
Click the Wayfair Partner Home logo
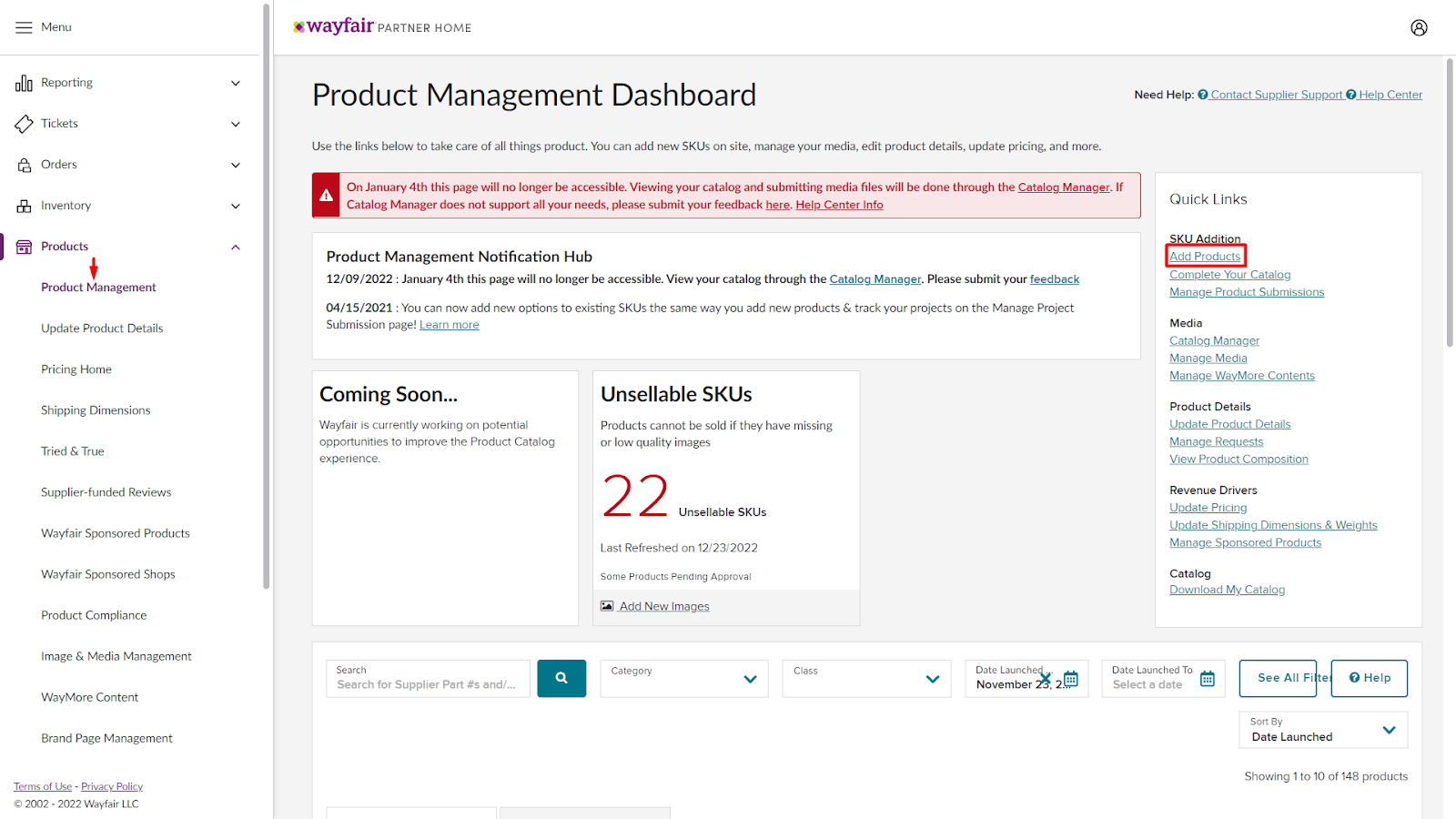(382, 26)
